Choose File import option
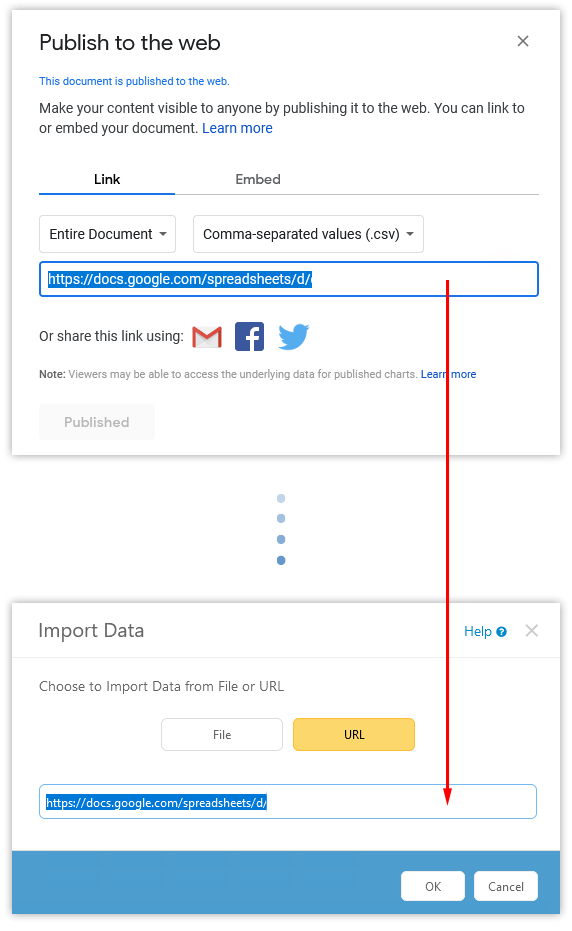Screen dimensions: 572x931 click(222, 734)
